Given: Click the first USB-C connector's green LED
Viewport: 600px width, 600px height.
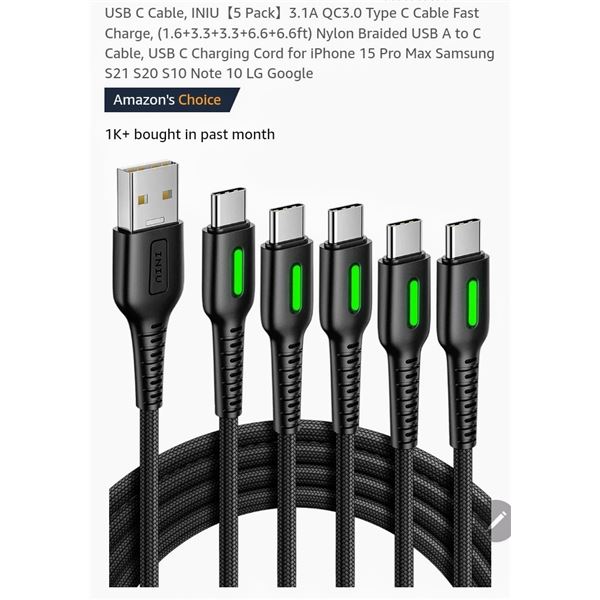Looking at the screenshot, I should 238,272.
